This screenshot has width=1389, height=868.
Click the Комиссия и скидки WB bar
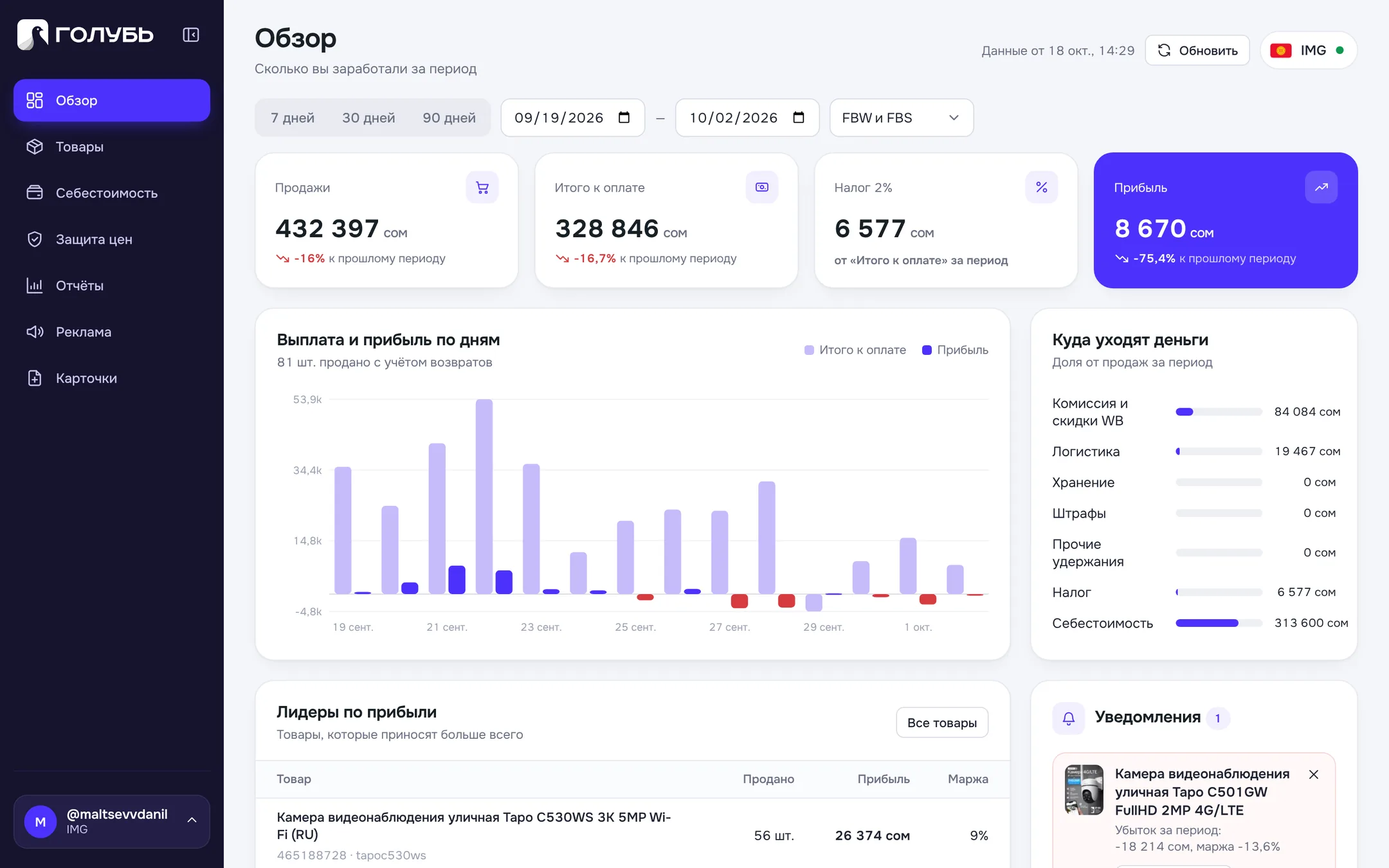tap(1219, 412)
